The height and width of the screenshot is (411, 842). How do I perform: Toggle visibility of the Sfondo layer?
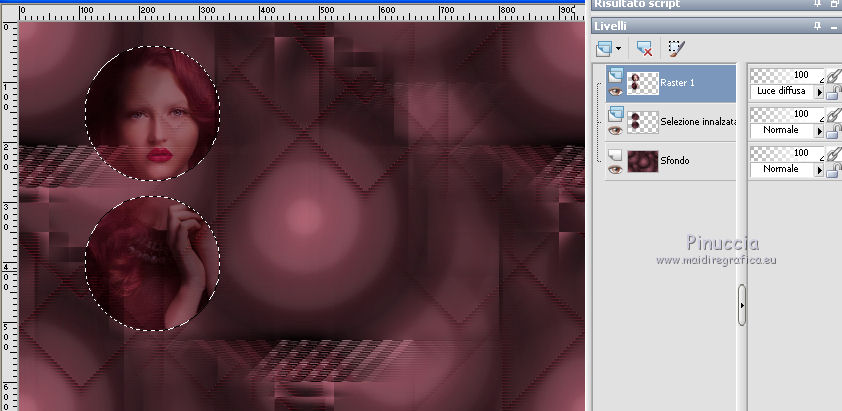[615, 169]
